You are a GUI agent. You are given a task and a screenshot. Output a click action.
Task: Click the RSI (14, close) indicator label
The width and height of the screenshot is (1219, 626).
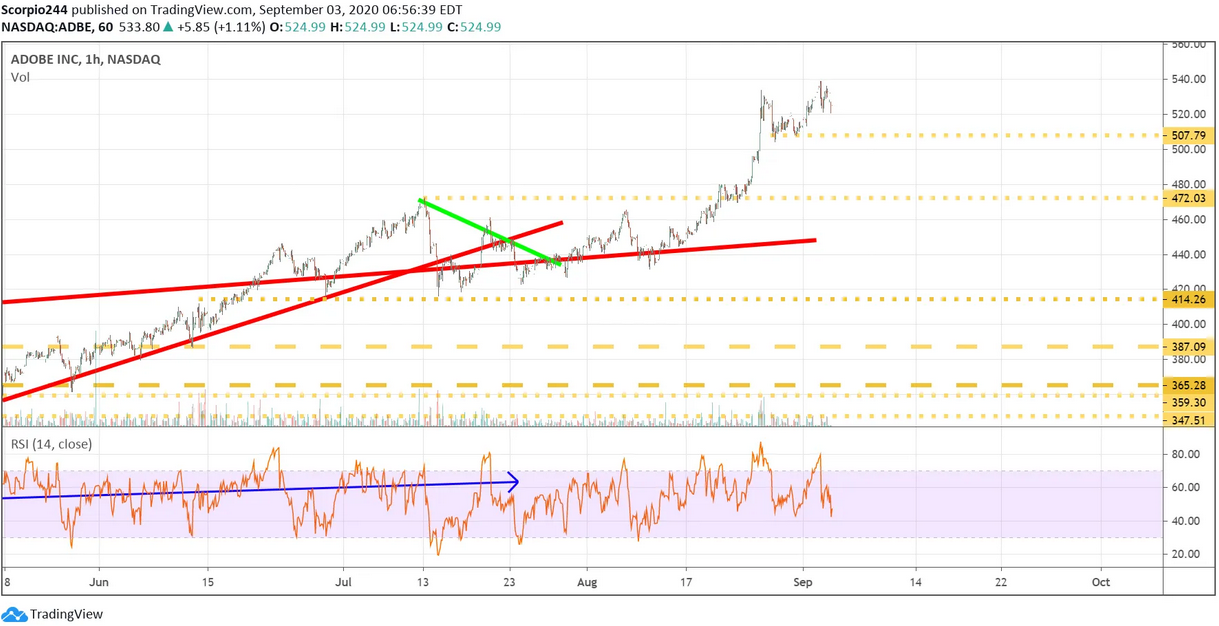(50, 444)
